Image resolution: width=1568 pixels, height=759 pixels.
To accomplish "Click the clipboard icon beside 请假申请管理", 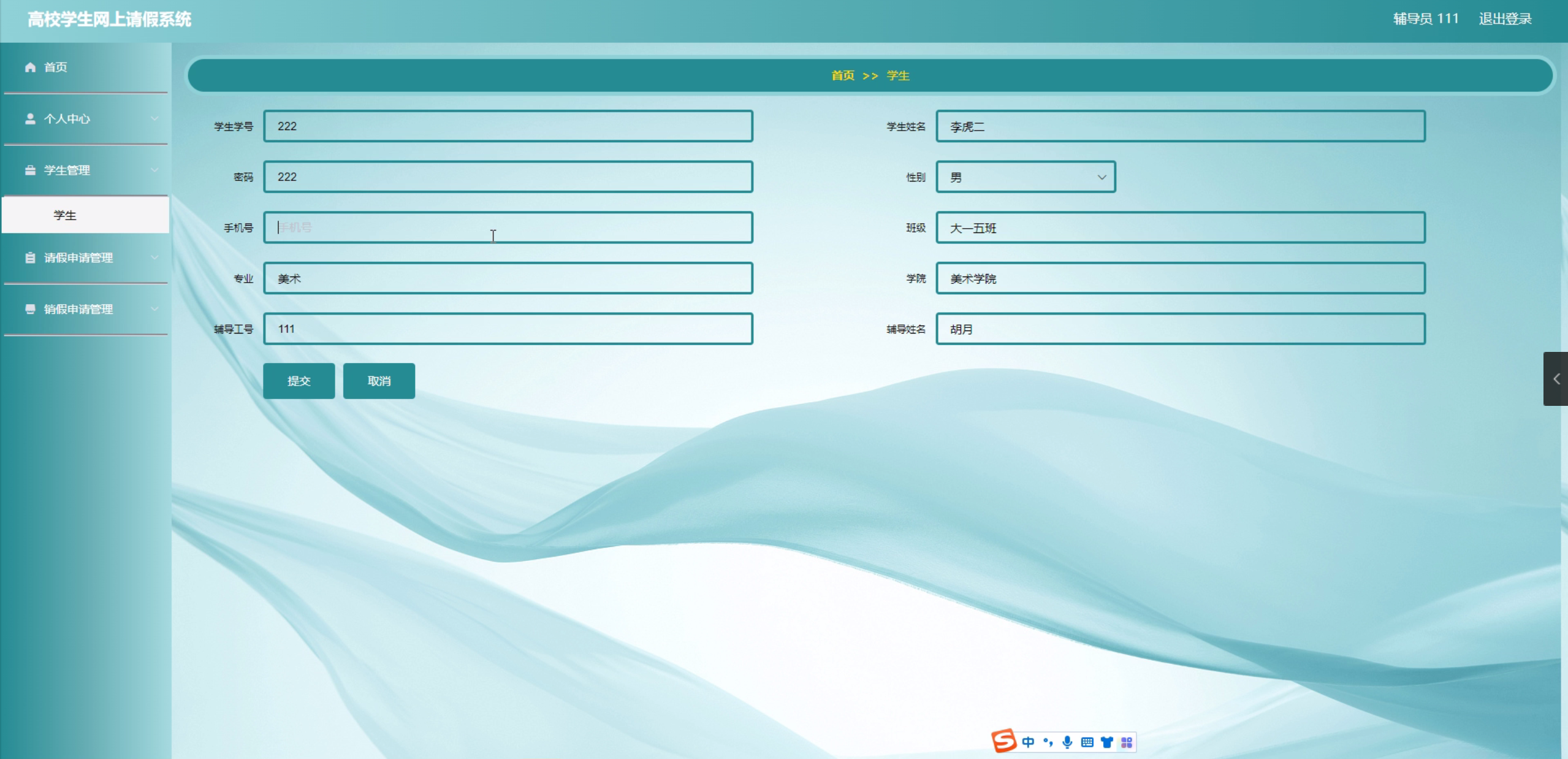I will tap(30, 257).
